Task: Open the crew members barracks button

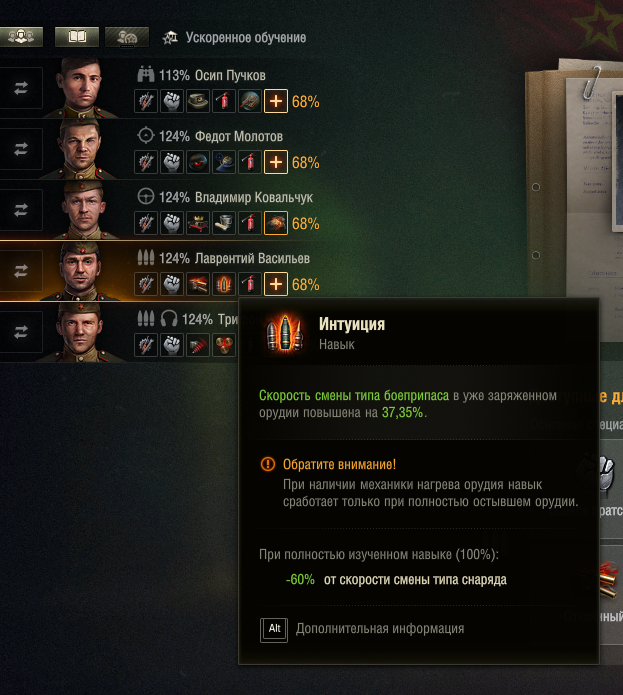Action: pos(21,37)
